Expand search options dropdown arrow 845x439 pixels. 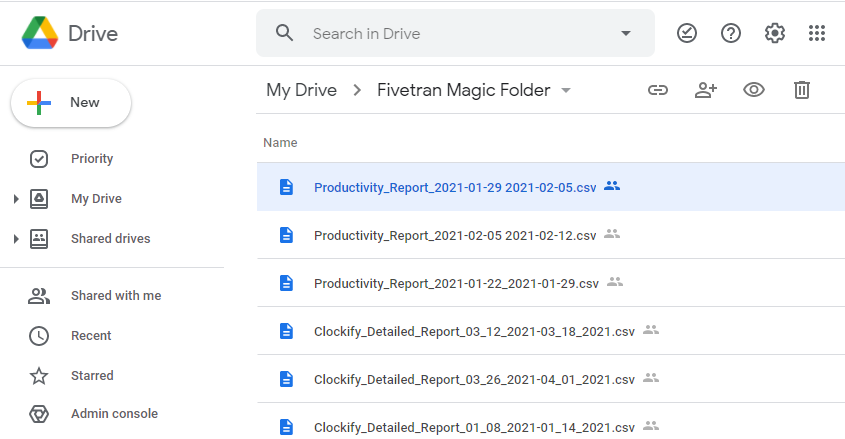(x=626, y=33)
